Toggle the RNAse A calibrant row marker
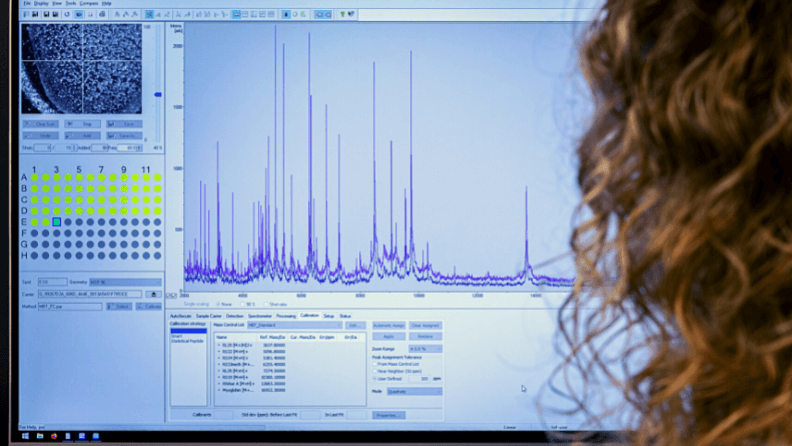792x446 pixels. pyautogui.click(x=219, y=383)
